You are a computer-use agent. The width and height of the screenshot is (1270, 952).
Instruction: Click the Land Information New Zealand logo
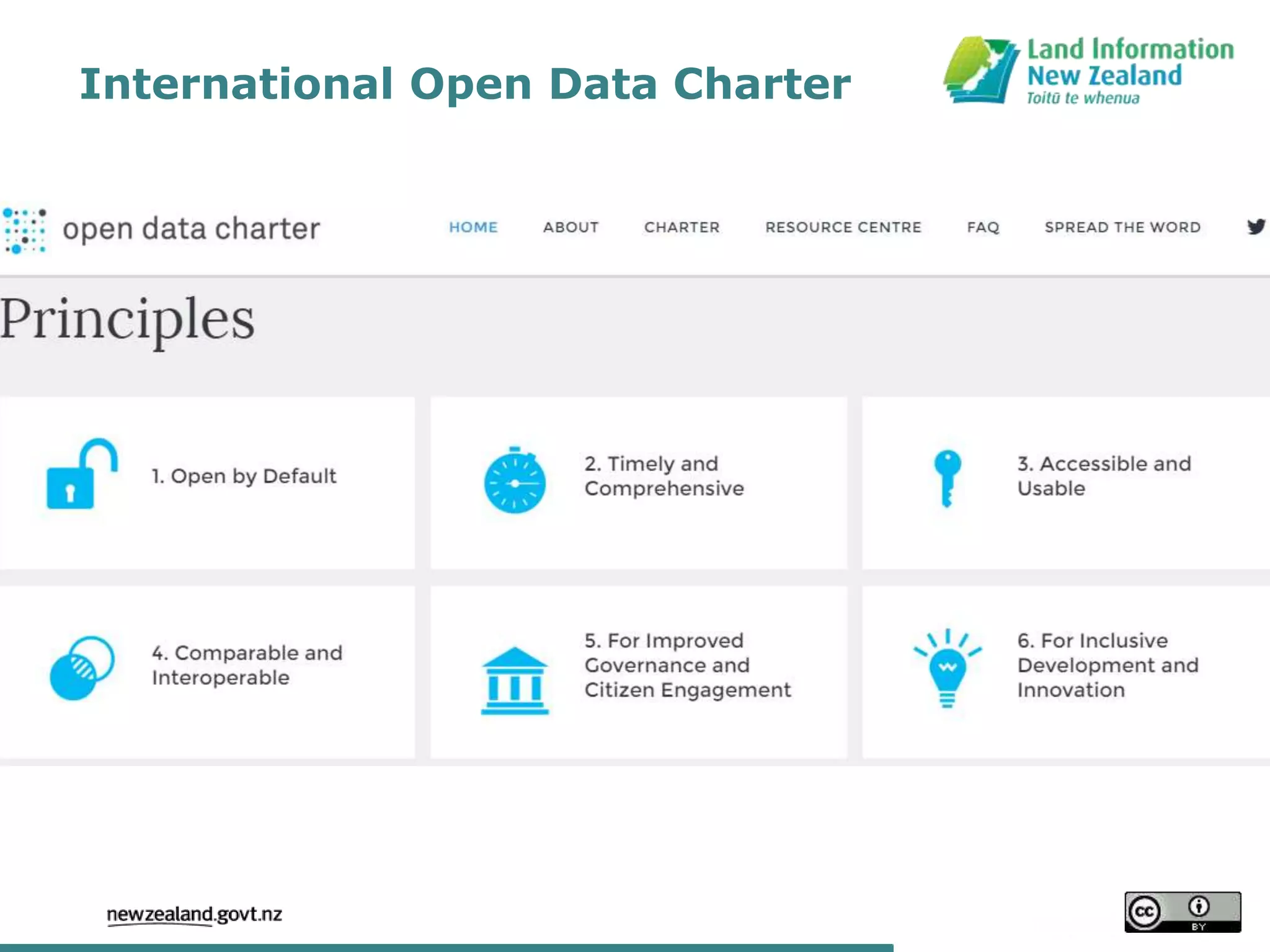click(1088, 71)
